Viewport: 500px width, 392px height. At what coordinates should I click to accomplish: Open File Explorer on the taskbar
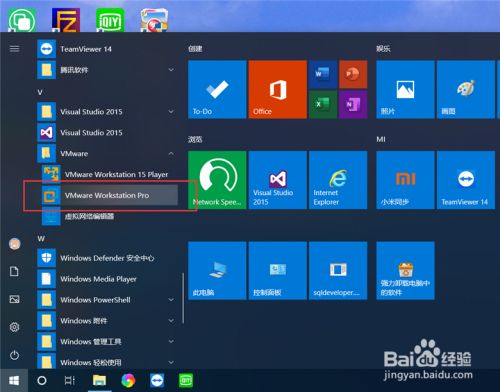click(x=99, y=380)
